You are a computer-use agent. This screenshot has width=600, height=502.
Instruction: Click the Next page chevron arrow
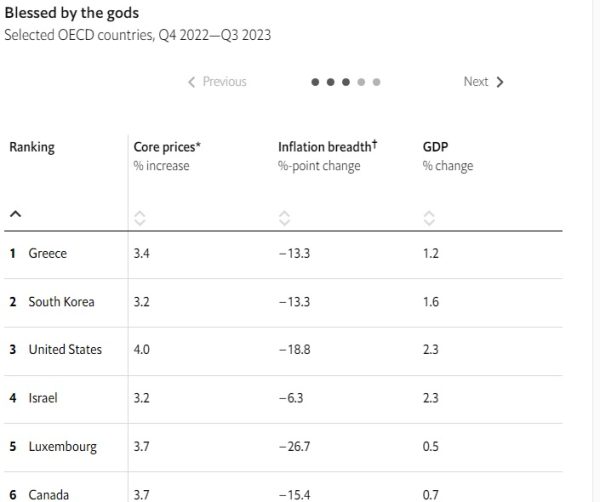click(500, 82)
